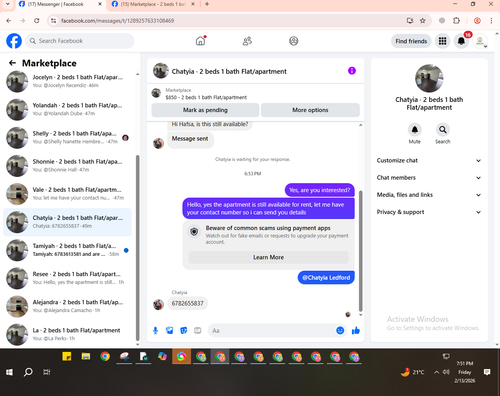Open the notifications bell

point(461,41)
